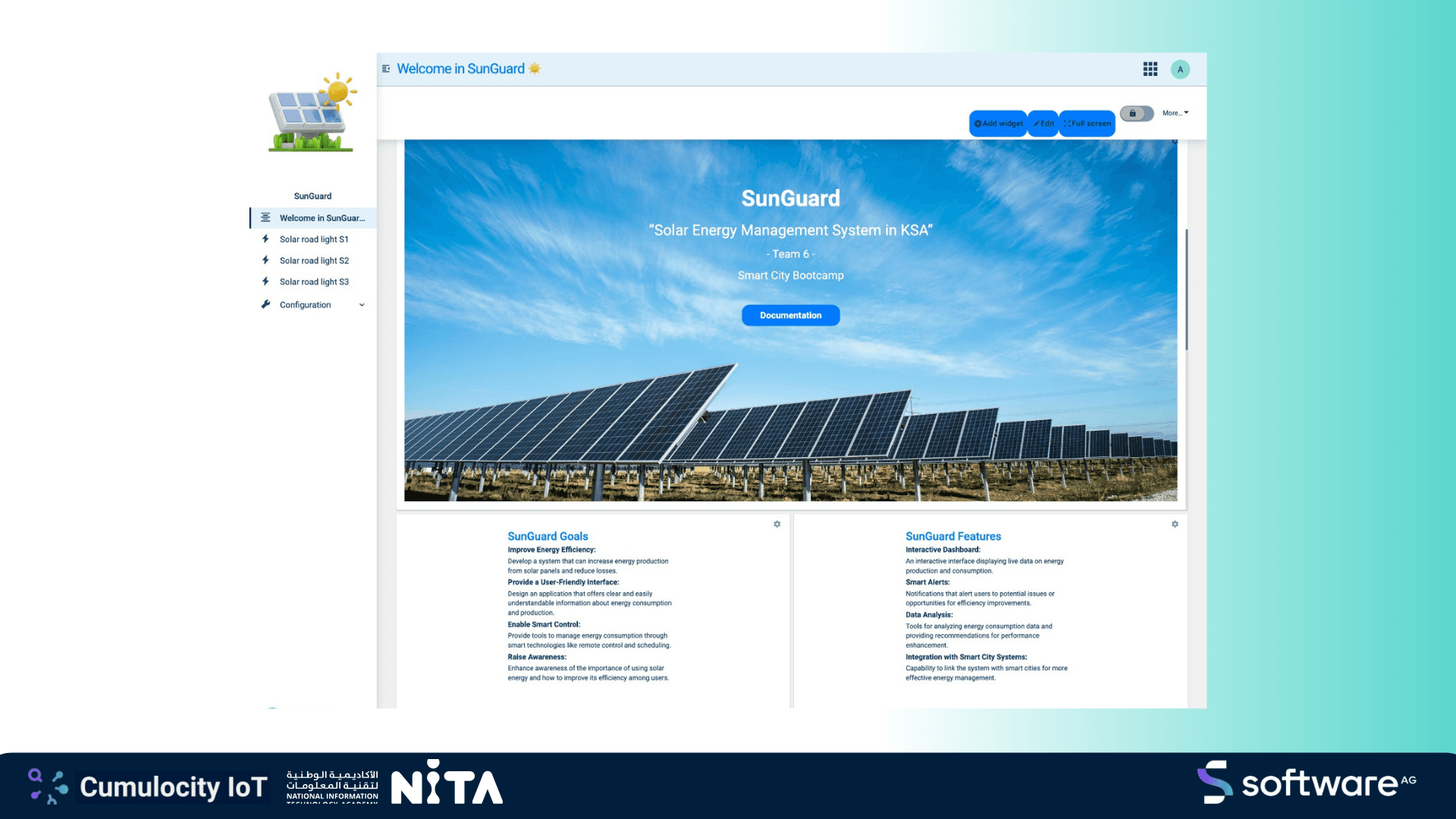The image size is (1456, 819).
Task: Open Solar road light S3 page
Action: pyautogui.click(x=313, y=281)
